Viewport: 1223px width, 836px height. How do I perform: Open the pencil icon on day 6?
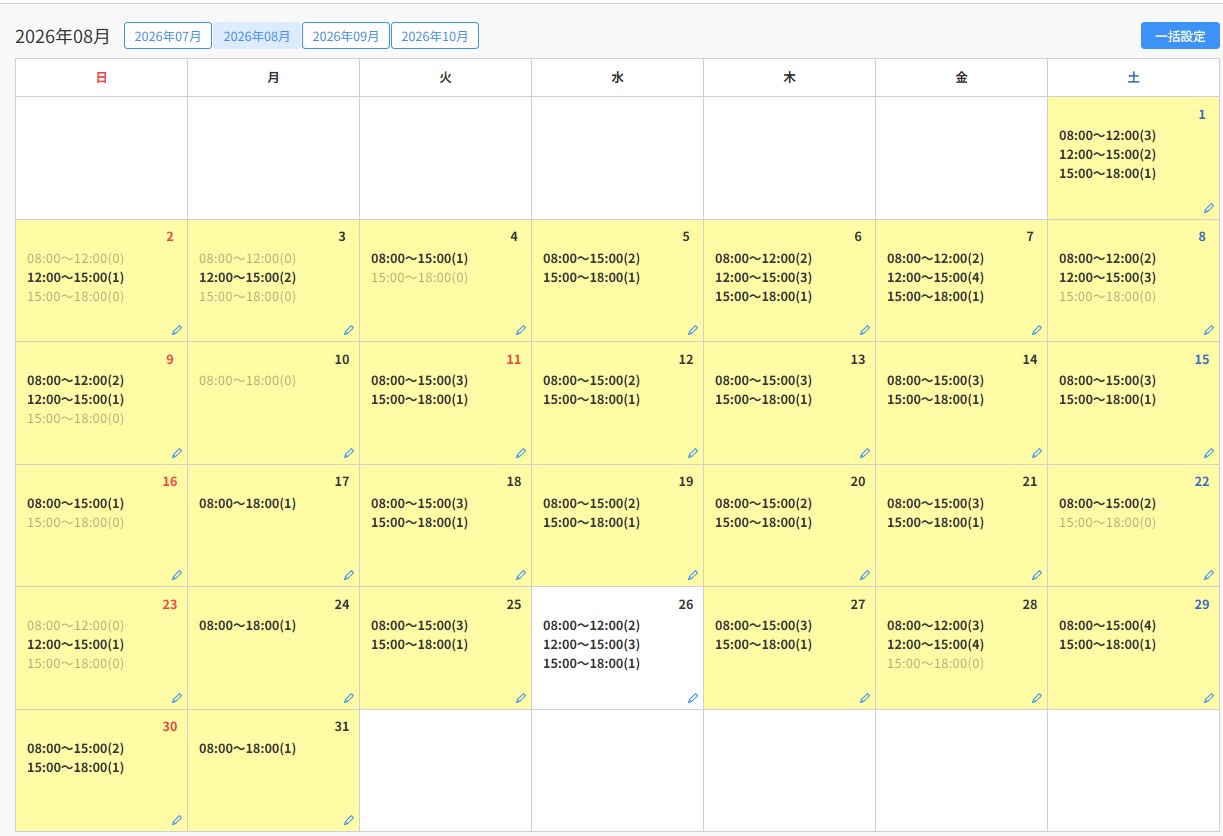864,330
